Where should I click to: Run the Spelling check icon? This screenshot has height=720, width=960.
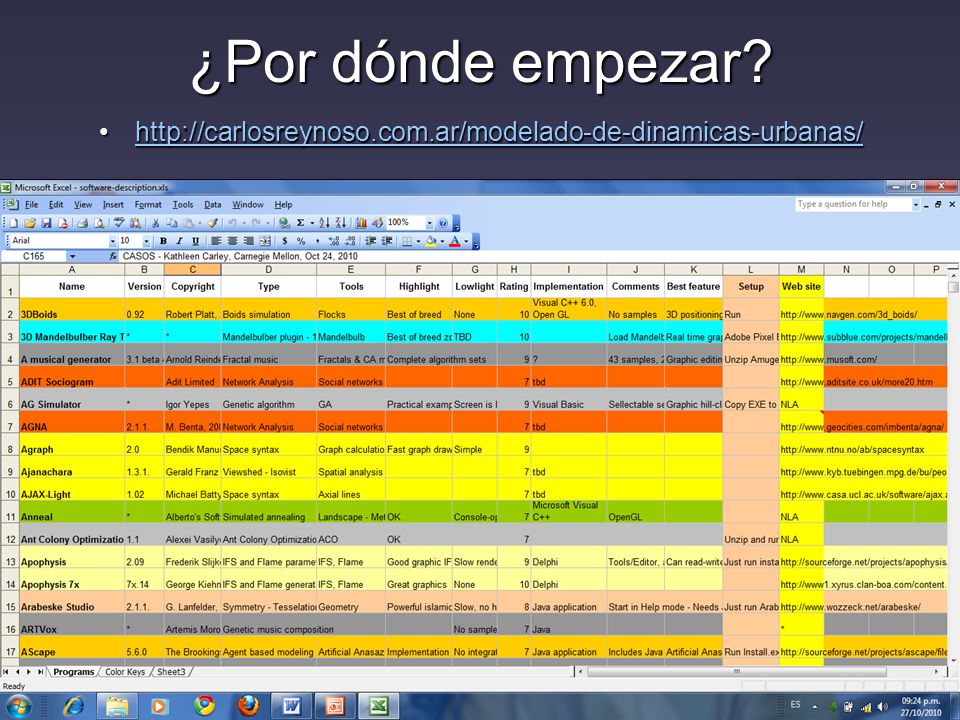click(119, 223)
